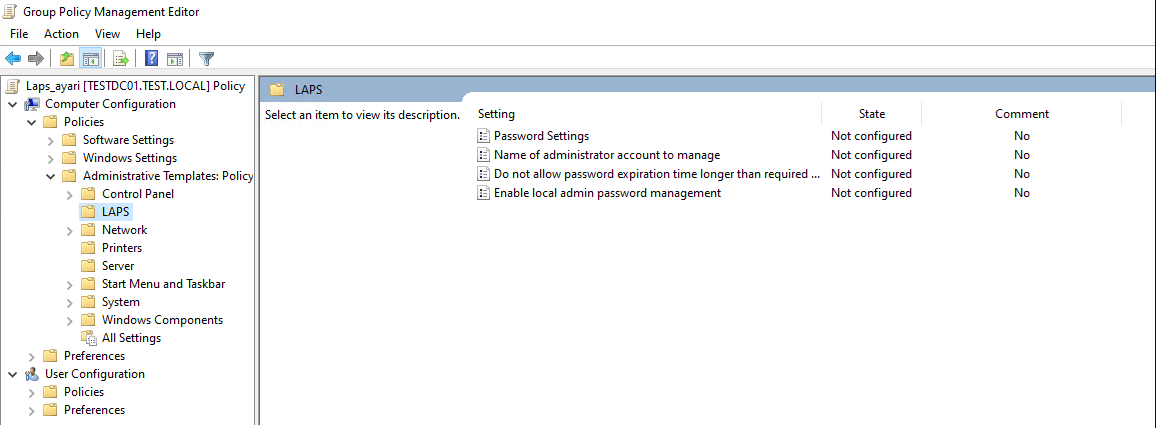Select the Windows Components folder icon
Image resolution: width=1156 pixels, height=428 pixels.
click(x=88, y=320)
